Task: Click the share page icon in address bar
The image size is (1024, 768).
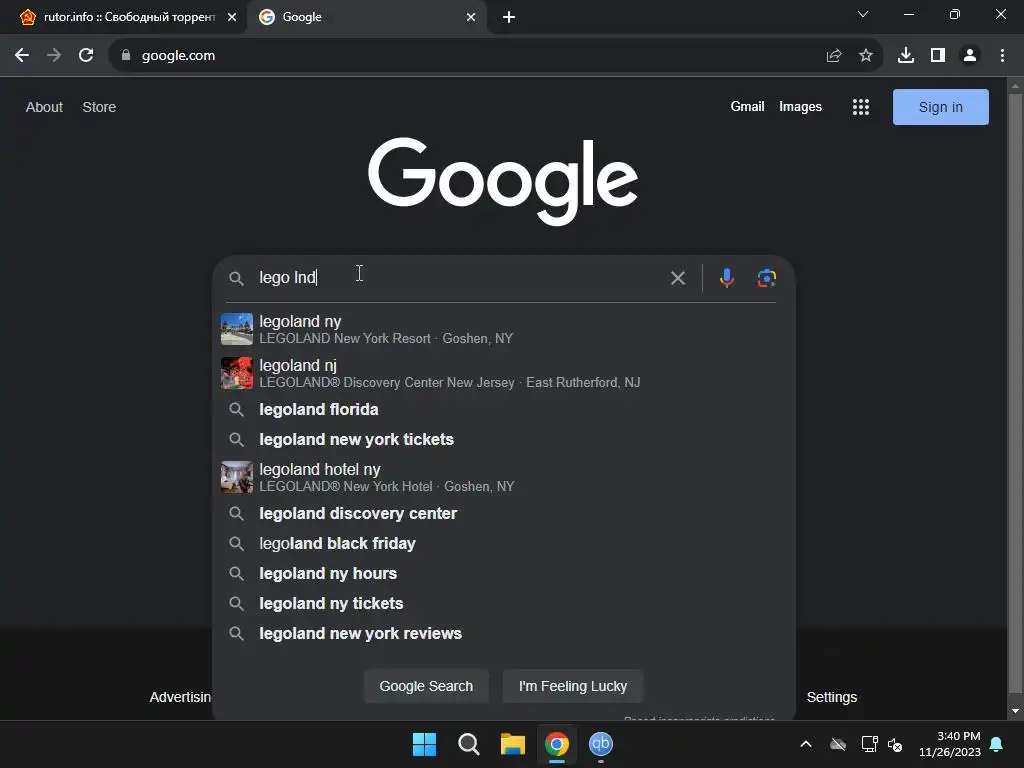Action: tap(834, 56)
